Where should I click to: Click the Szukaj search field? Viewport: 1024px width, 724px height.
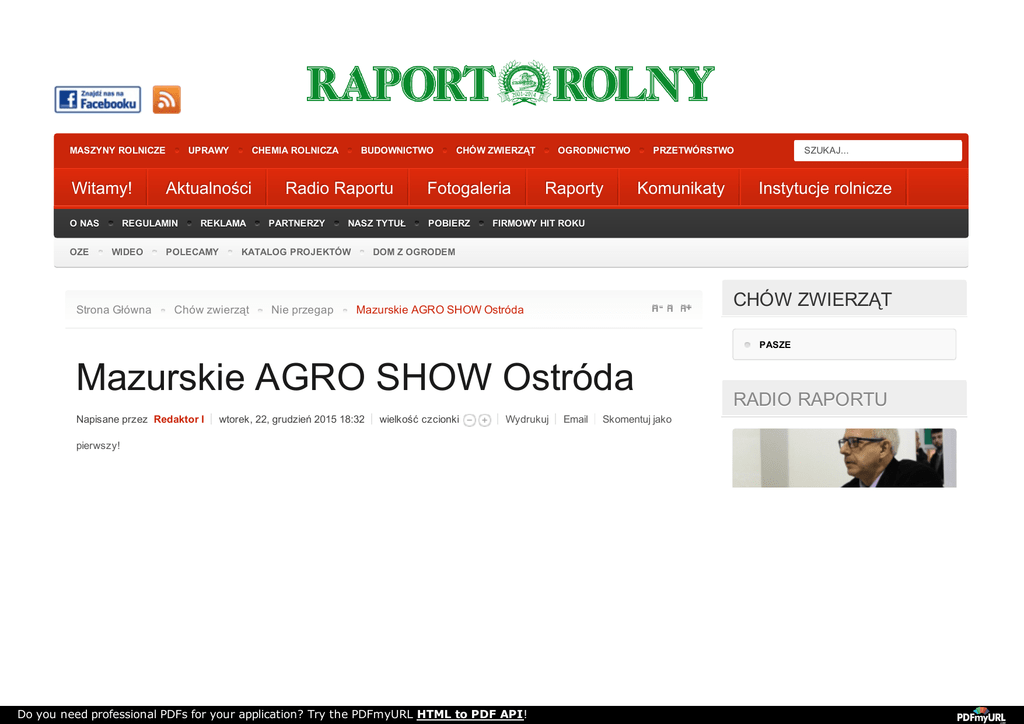pos(877,151)
